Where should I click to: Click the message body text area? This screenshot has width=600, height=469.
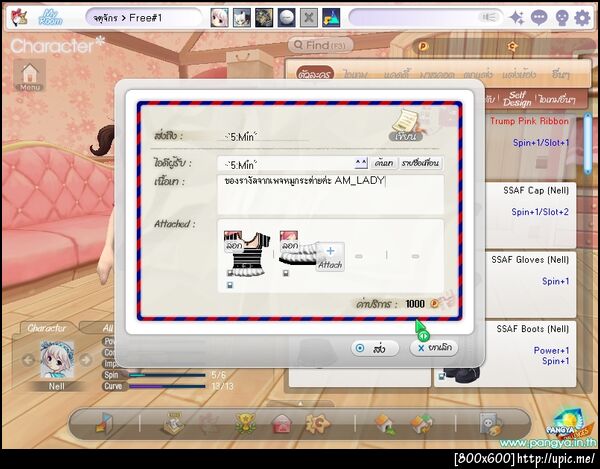click(x=331, y=194)
